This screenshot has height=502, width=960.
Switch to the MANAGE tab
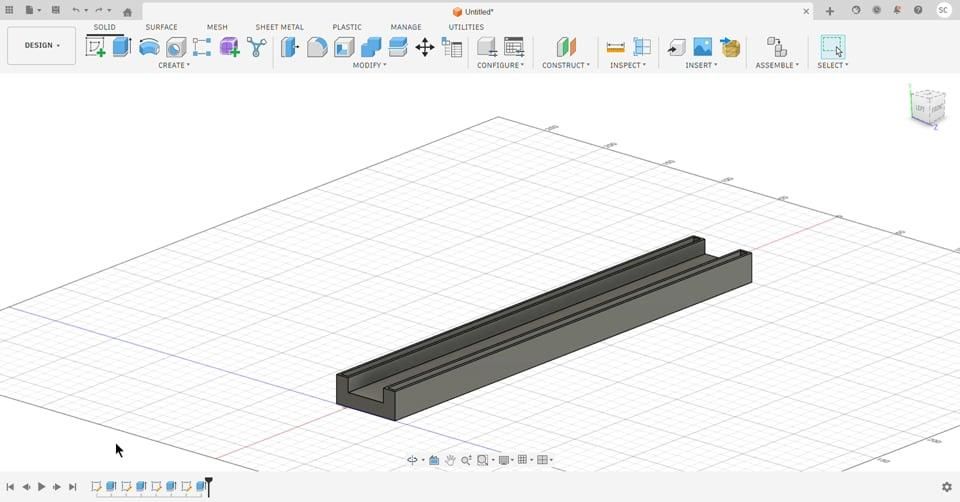(x=406, y=27)
